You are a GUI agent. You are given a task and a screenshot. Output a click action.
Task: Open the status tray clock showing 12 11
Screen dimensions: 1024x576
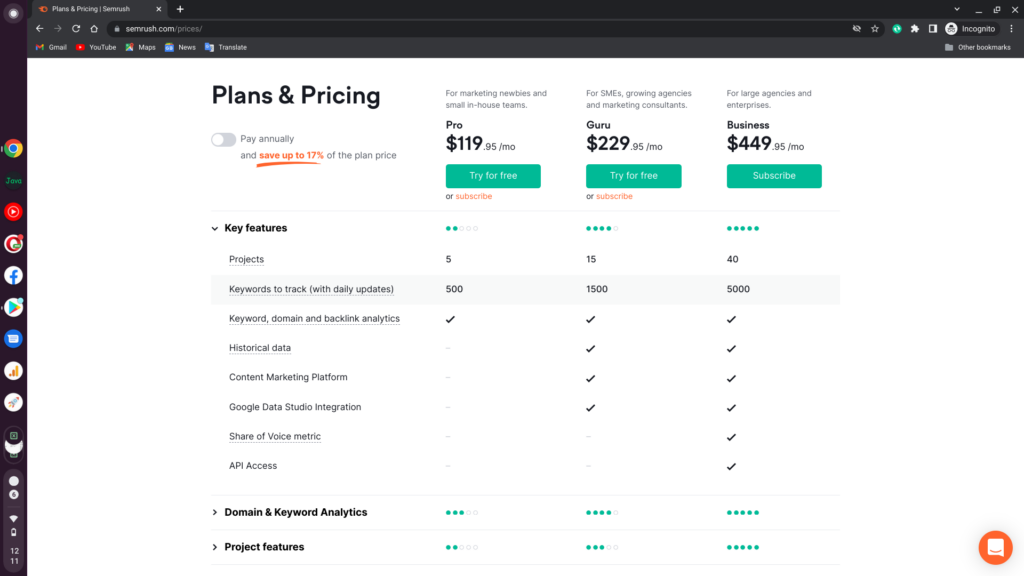14,556
